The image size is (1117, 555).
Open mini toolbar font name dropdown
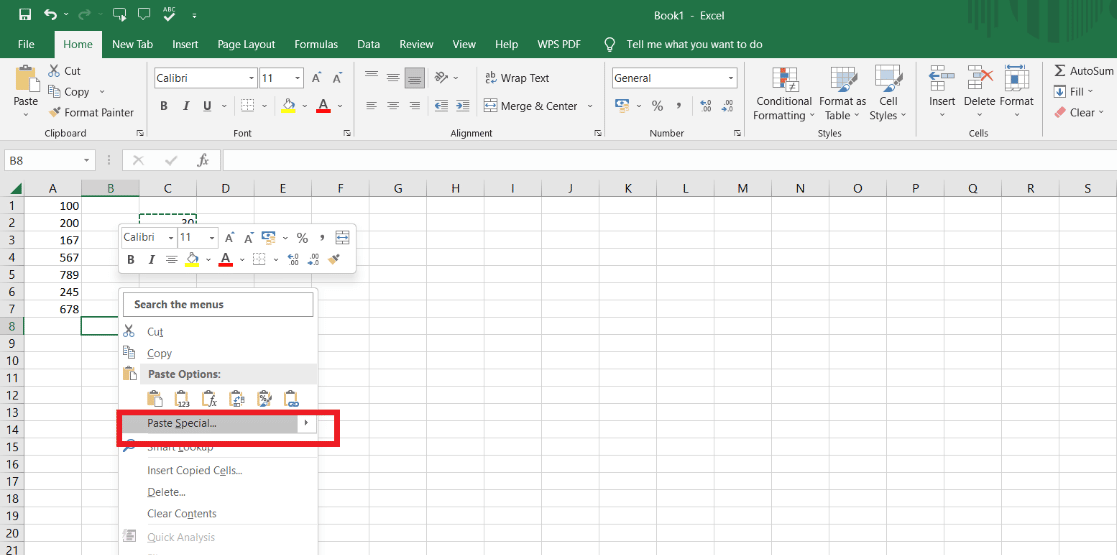[170, 238]
